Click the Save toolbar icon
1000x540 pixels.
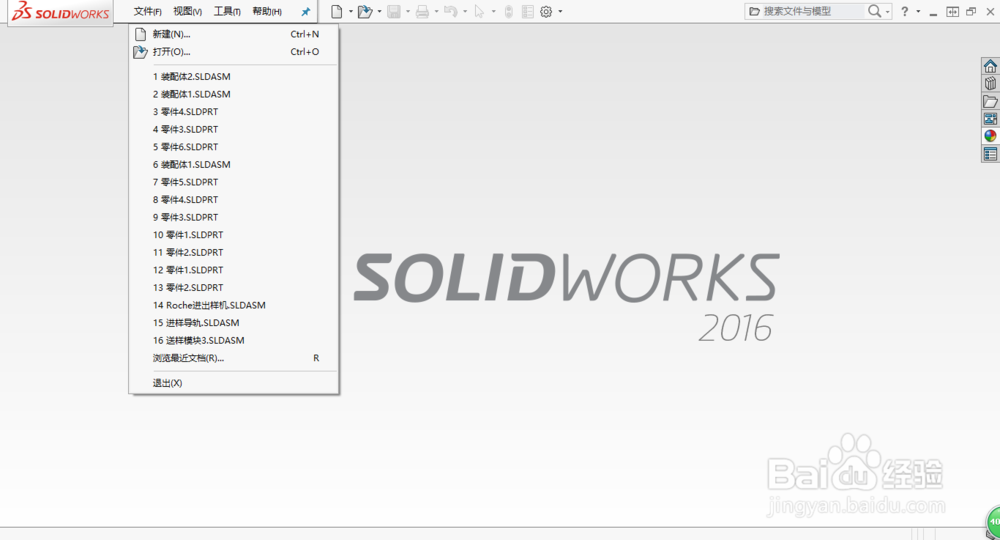[x=394, y=11]
